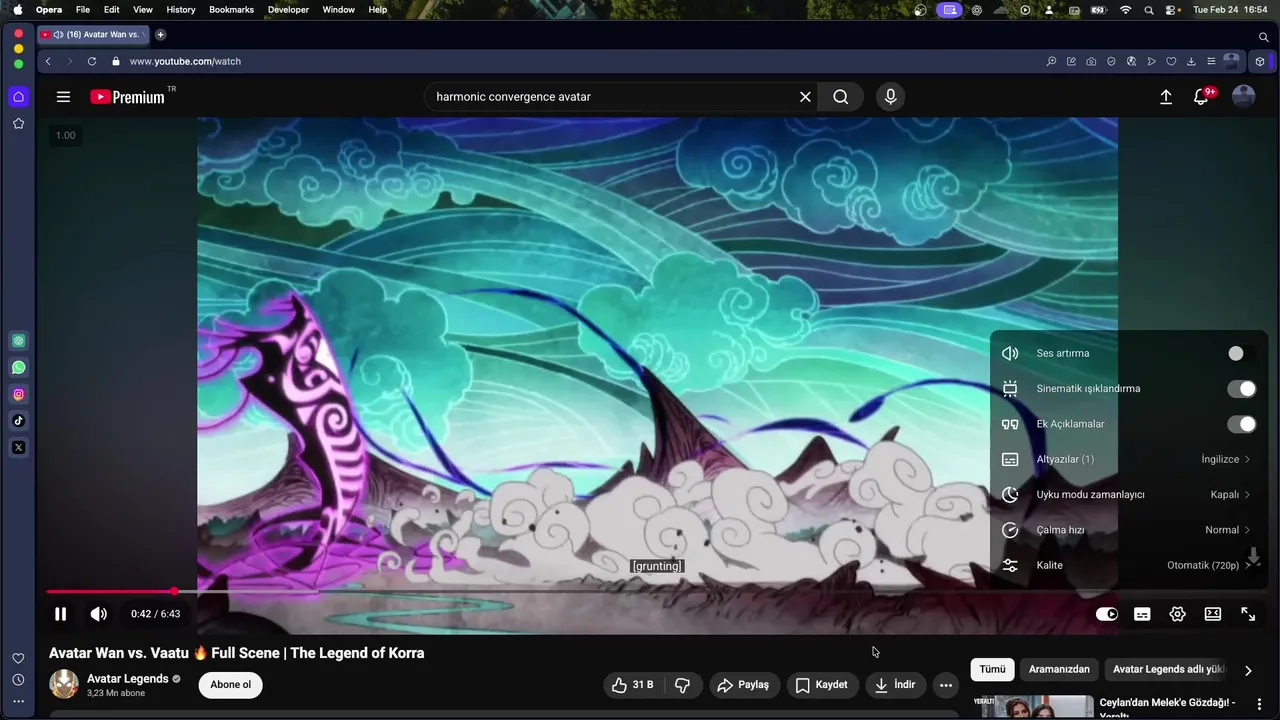The width and height of the screenshot is (1280, 720).
Task: Disable Ek Açıklamalar switch
Action: (x=1241, y=424)
